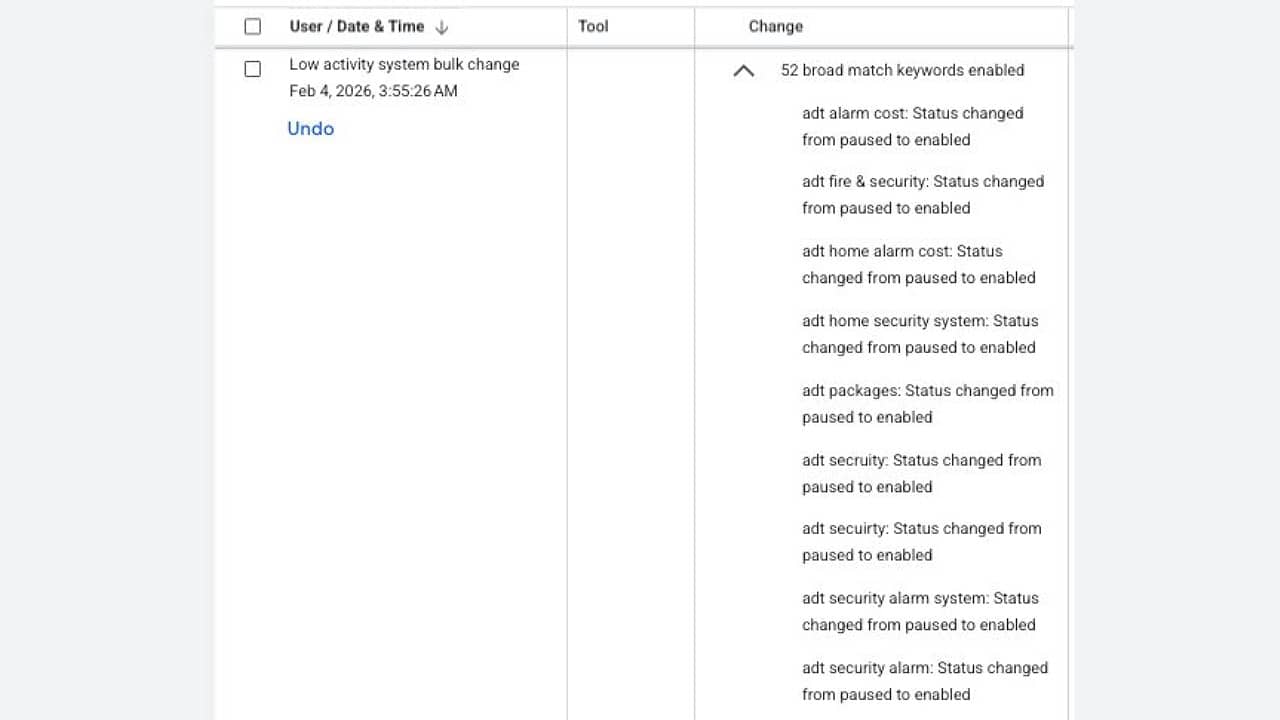Select the 'adt alarm cost' change entry
The image size is (1280, 720).
[912, 127]
